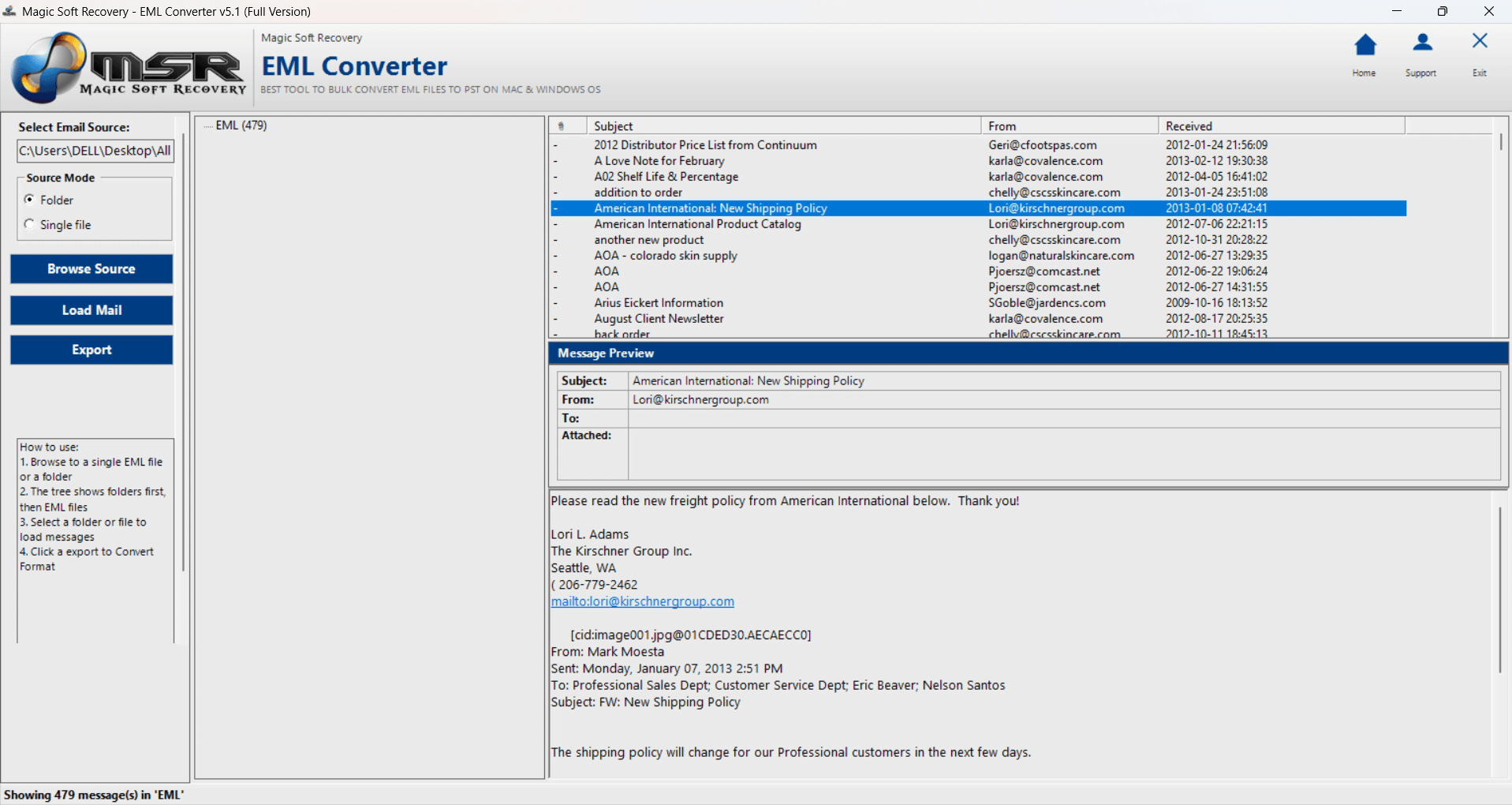Sort by the Received column header

coord(1282,126)
